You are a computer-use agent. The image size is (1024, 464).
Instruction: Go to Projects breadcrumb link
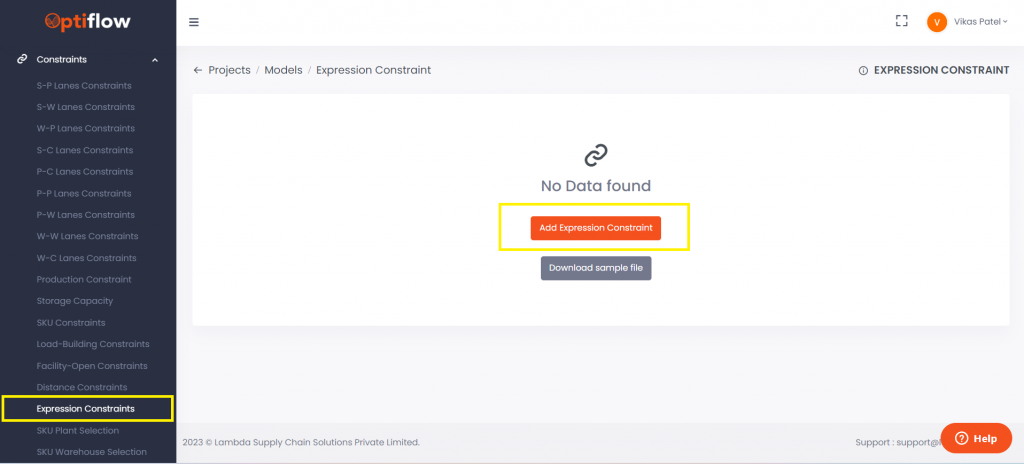[229, 70]
